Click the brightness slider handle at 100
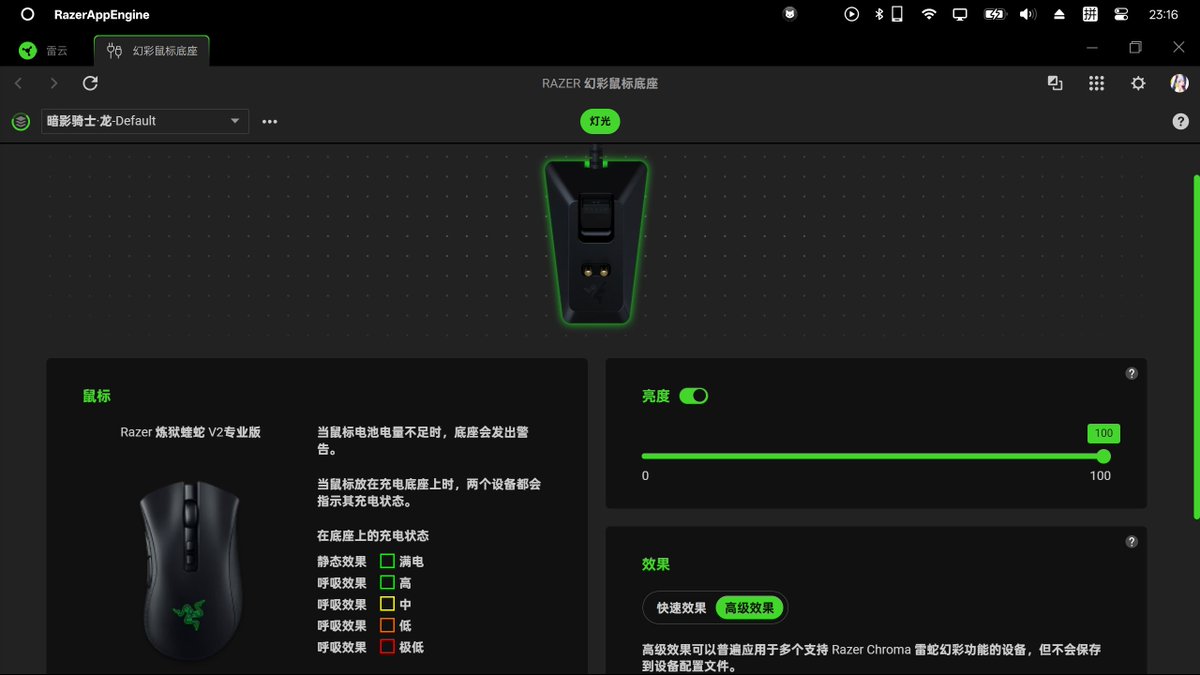The height and width of the screenshot is (675, 1200). [1103, 456]
